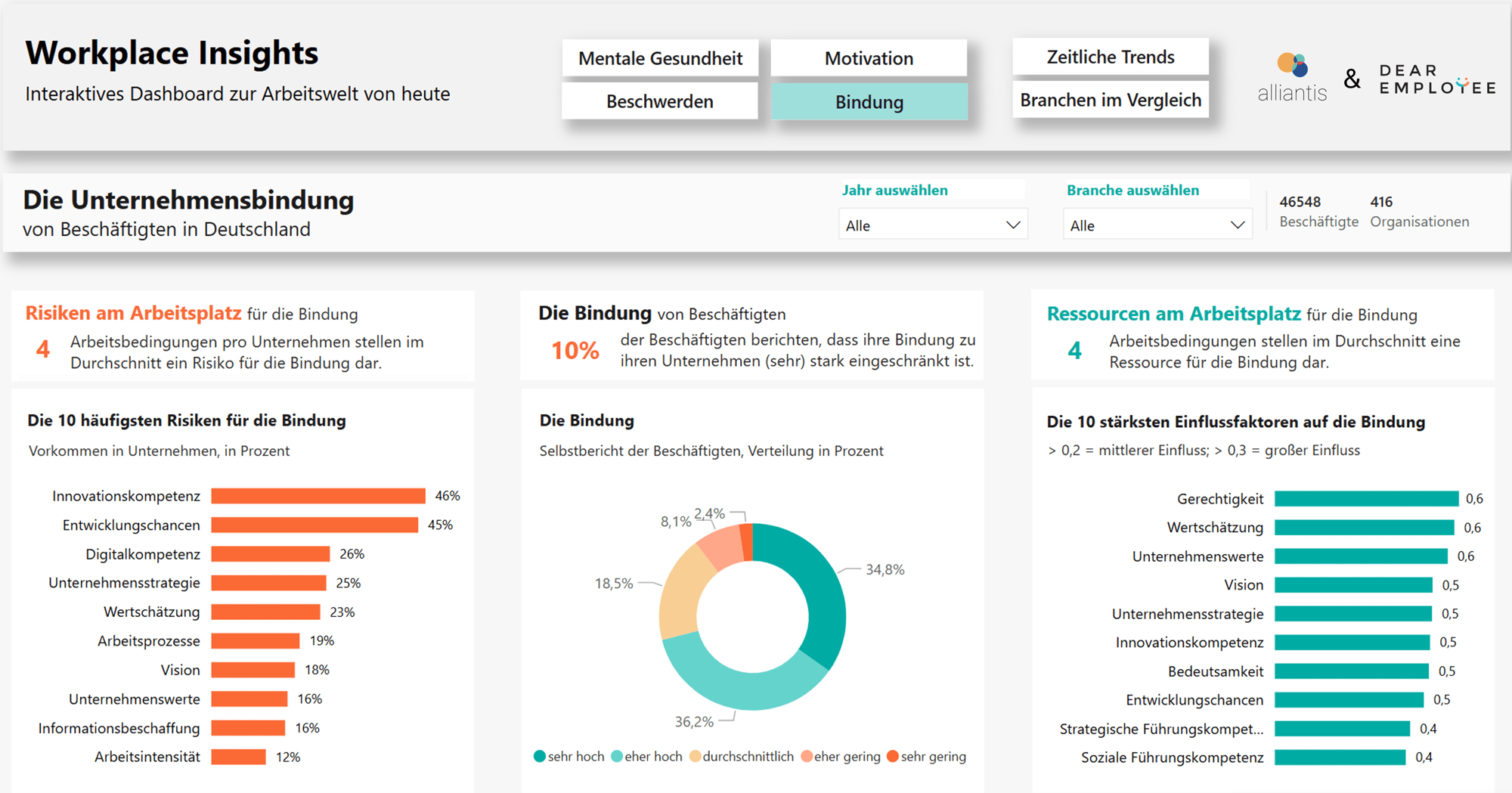
Task: Open the Jahr auswählen dropdown
Action: click(933, 225)
